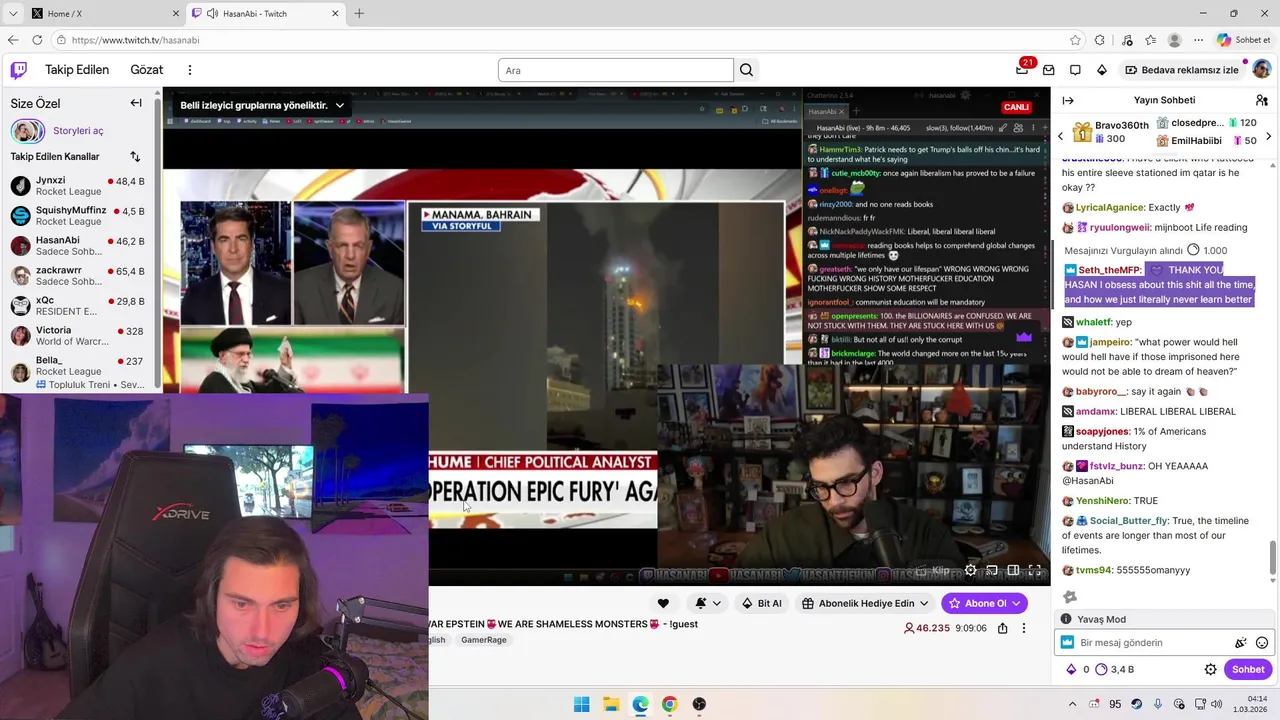Image resolution: width=1280 pixels, height=720 pixels.
Task: Click the Sohbet send button
Action: coord(1248,669)
